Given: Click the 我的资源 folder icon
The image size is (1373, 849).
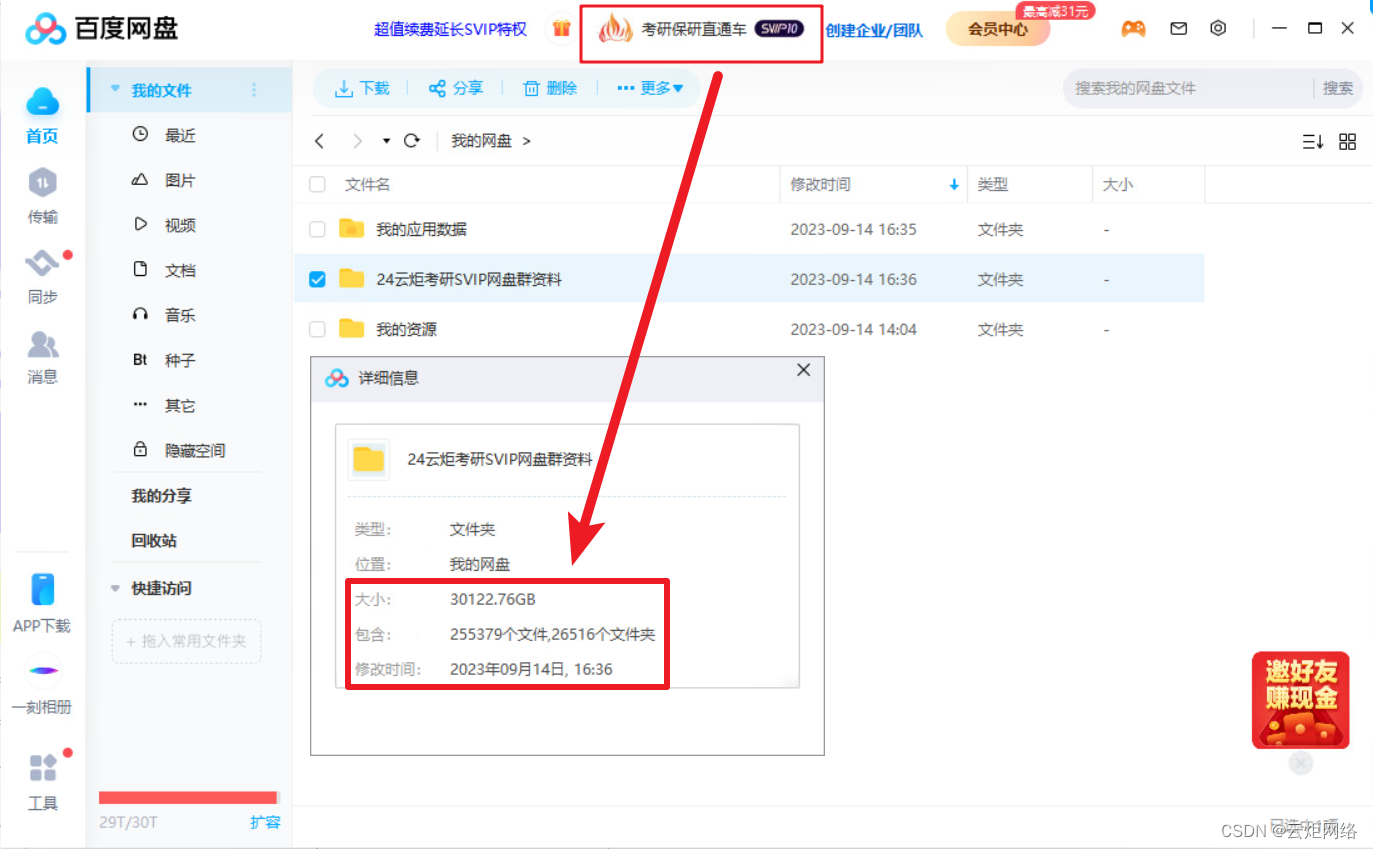Looking at the screenshot, I should point(351,329).
